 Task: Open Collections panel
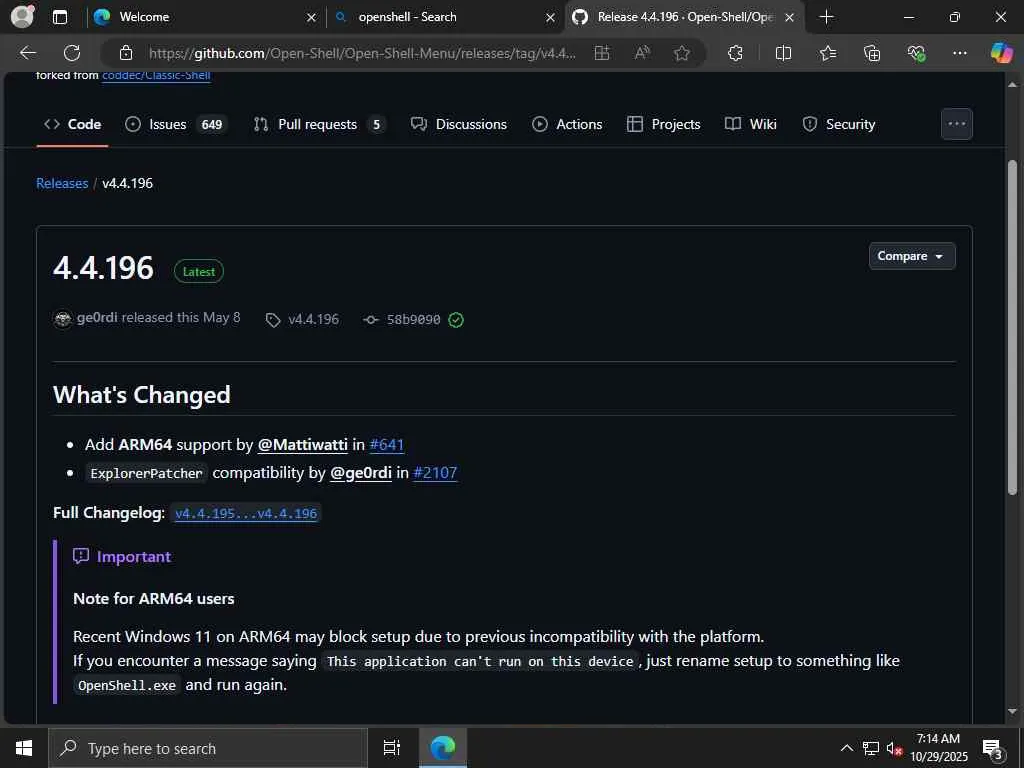872,53
